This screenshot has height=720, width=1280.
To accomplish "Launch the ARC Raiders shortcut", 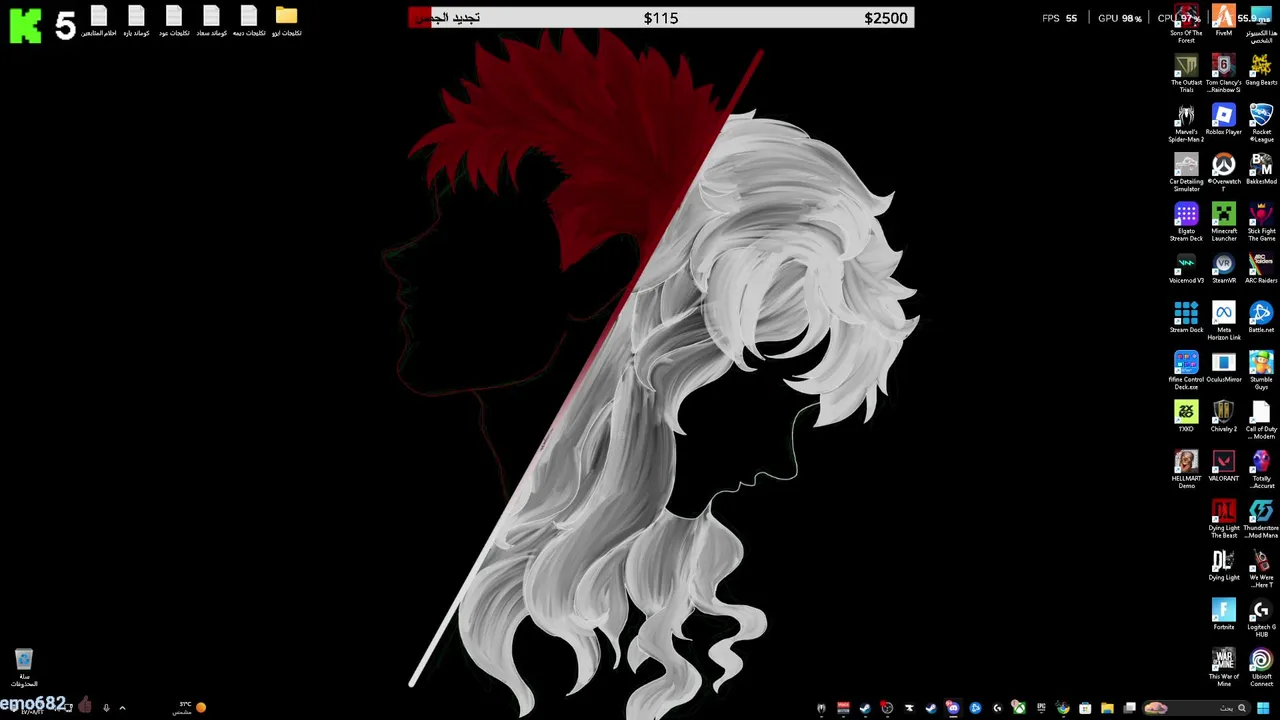I will pos(1261,268).
